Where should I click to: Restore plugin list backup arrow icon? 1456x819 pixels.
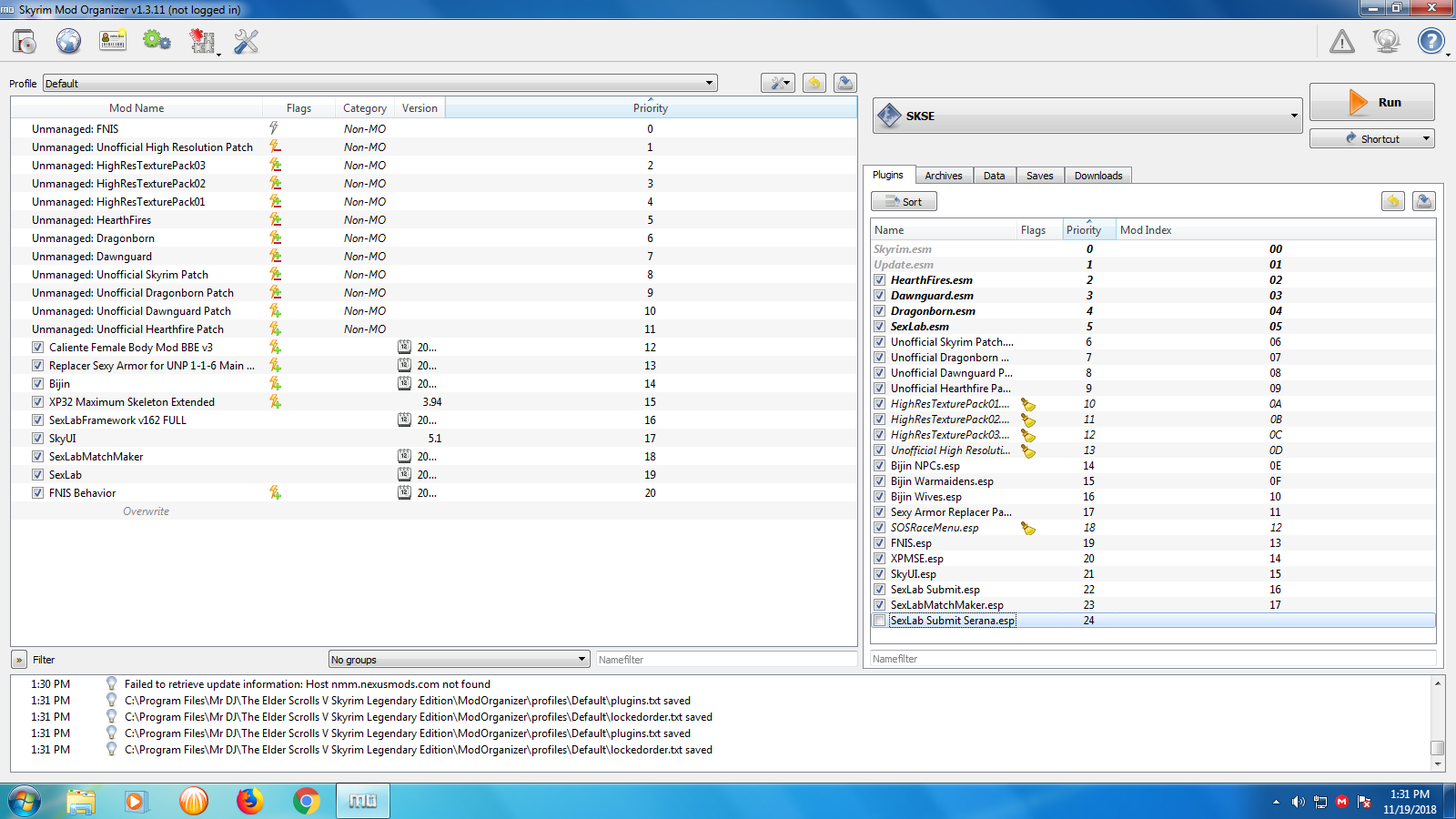pos(1393,201)
